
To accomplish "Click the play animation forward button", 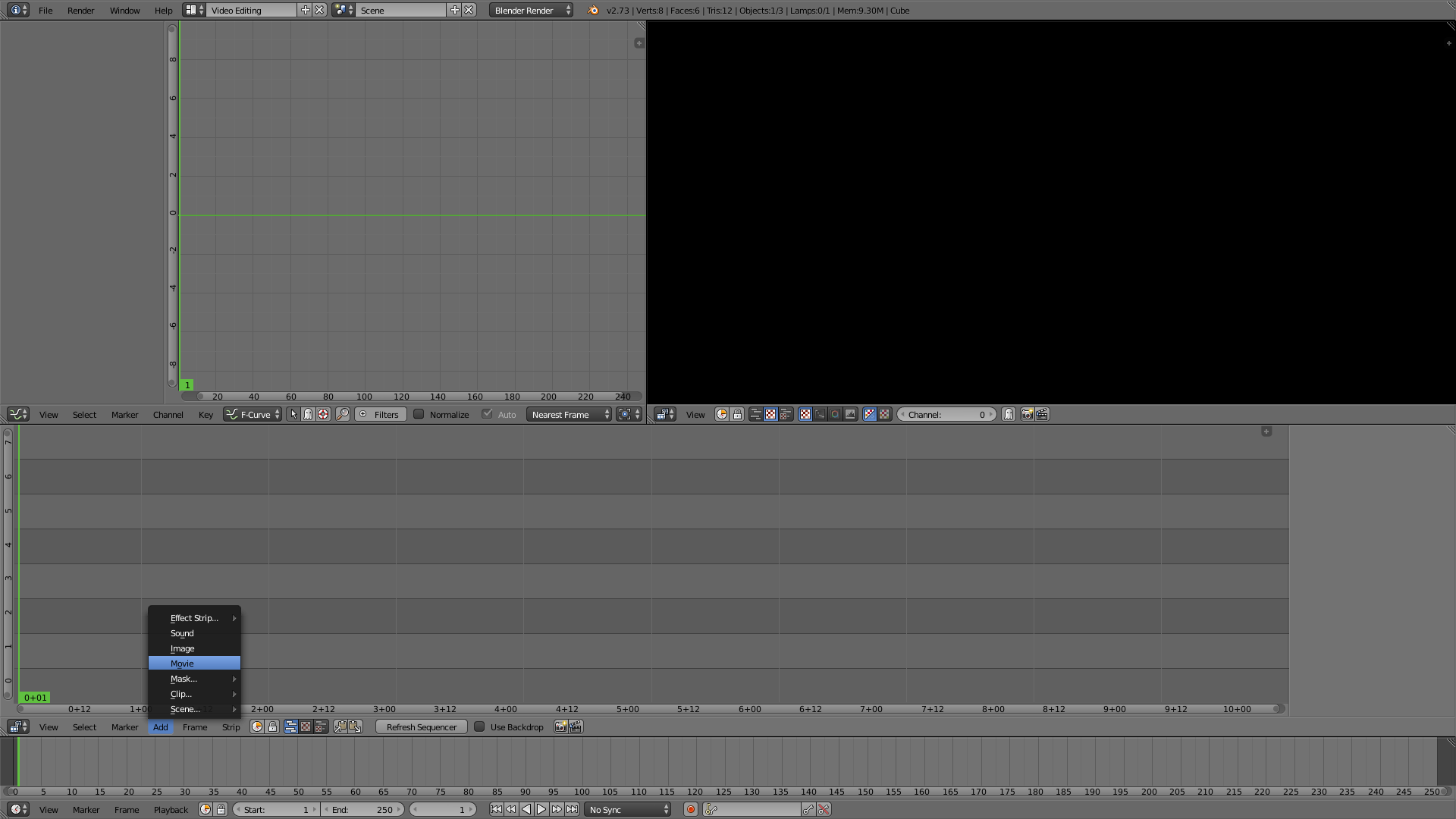I will [541, 810].
